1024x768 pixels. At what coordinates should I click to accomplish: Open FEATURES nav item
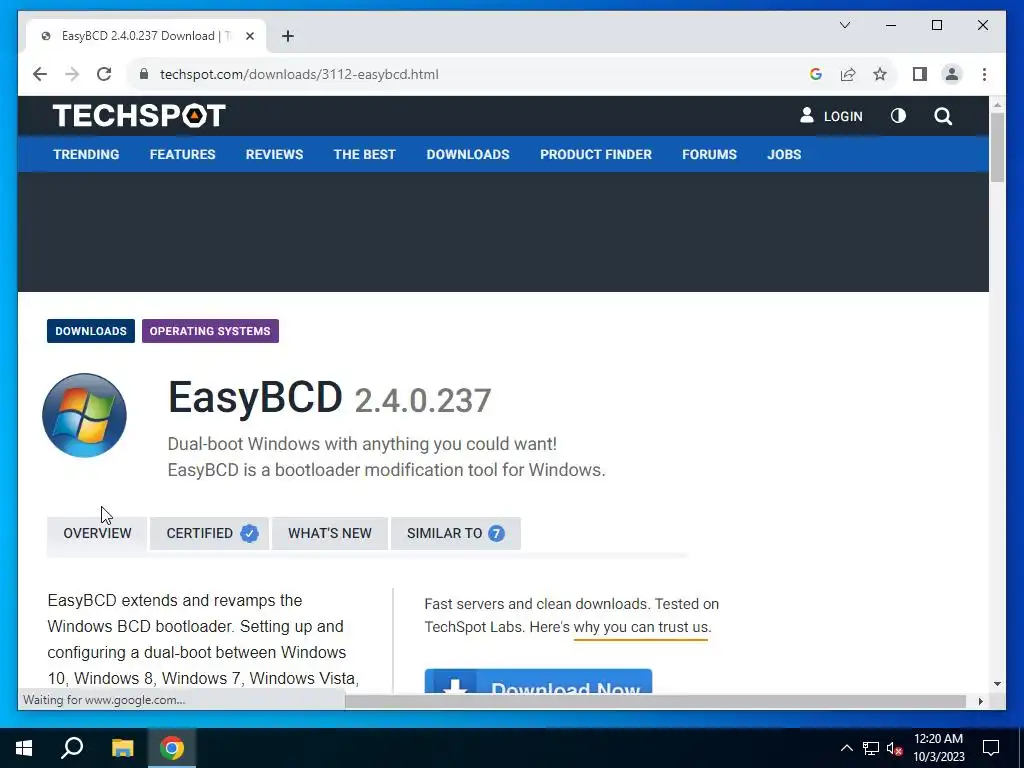pos(182,155)
